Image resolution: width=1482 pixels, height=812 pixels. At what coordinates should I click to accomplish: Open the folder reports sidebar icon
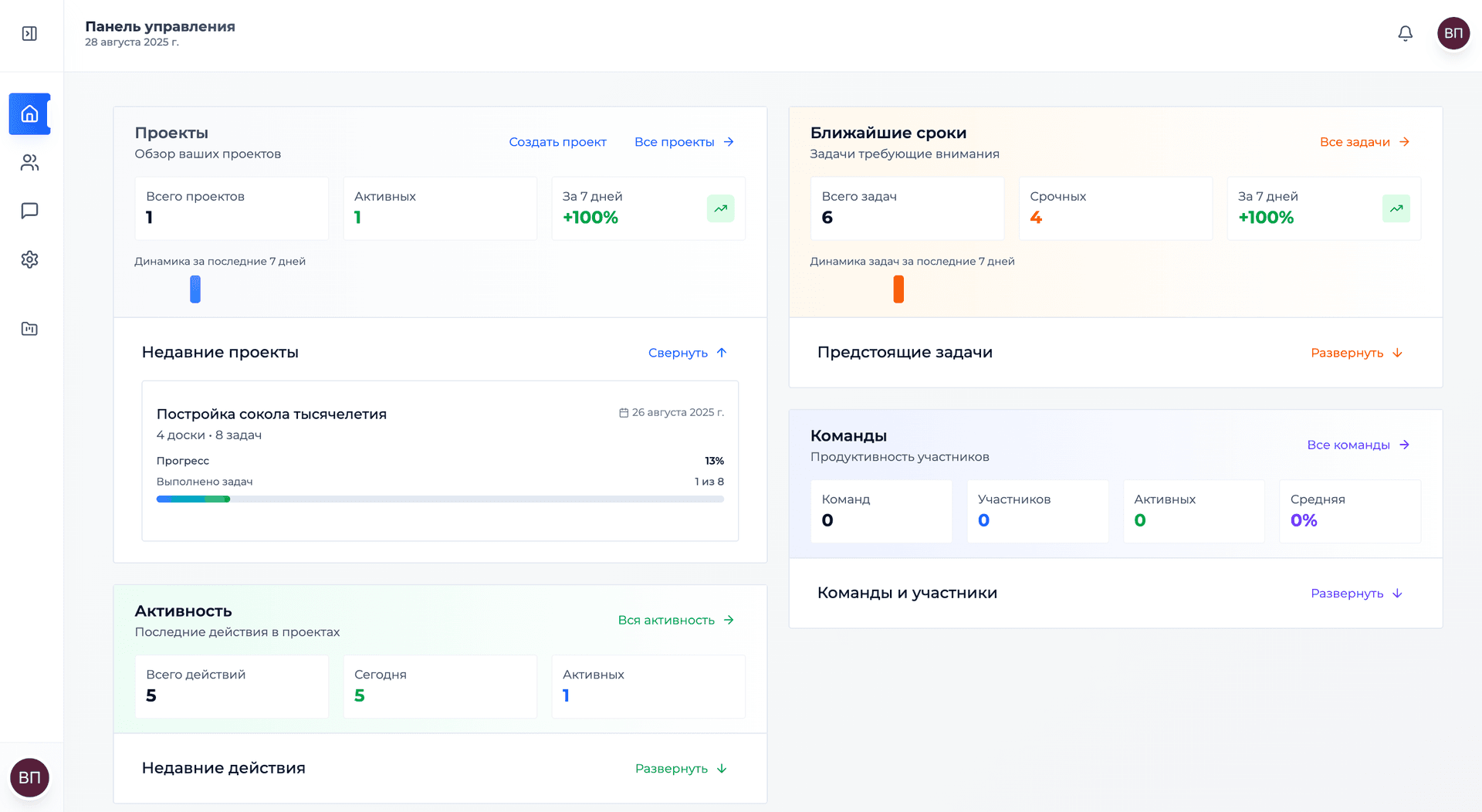pos(29,329)
